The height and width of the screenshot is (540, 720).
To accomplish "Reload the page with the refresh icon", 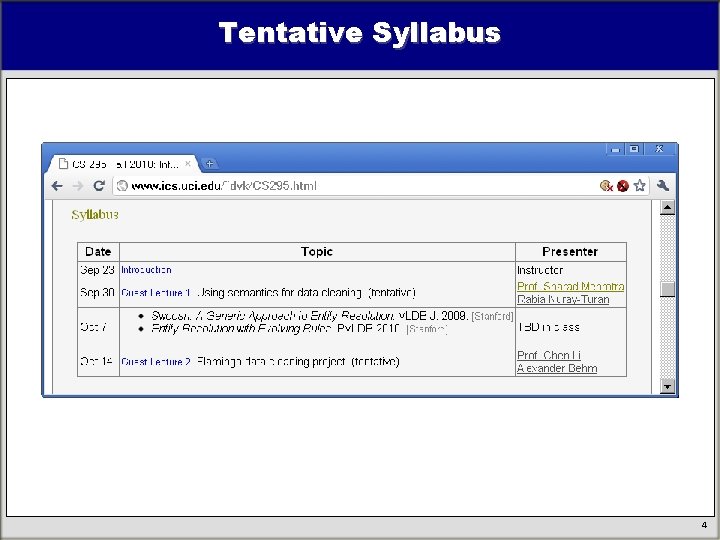I will 99,186.
